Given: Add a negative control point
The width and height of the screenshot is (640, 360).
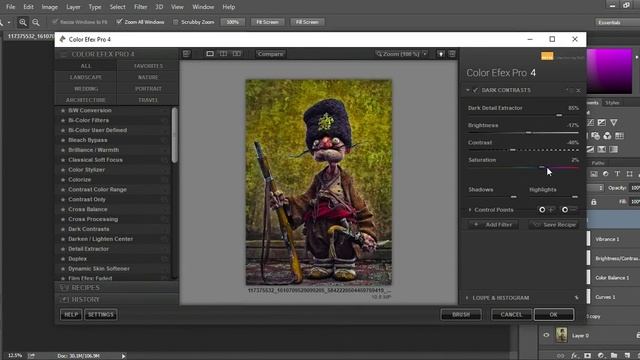Looking at the screenshot, I should click(569, 209).
